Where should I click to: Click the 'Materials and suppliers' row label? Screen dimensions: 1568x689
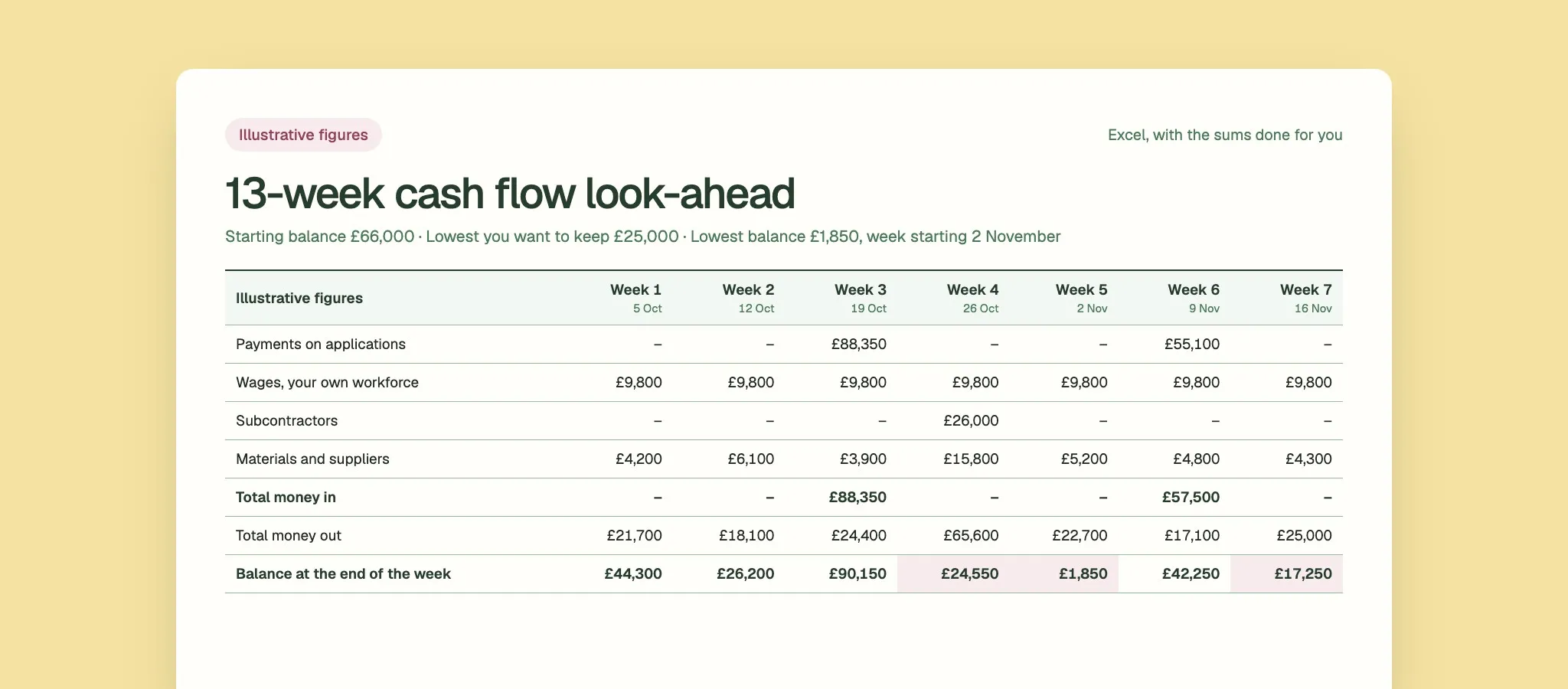click(312, 459)
